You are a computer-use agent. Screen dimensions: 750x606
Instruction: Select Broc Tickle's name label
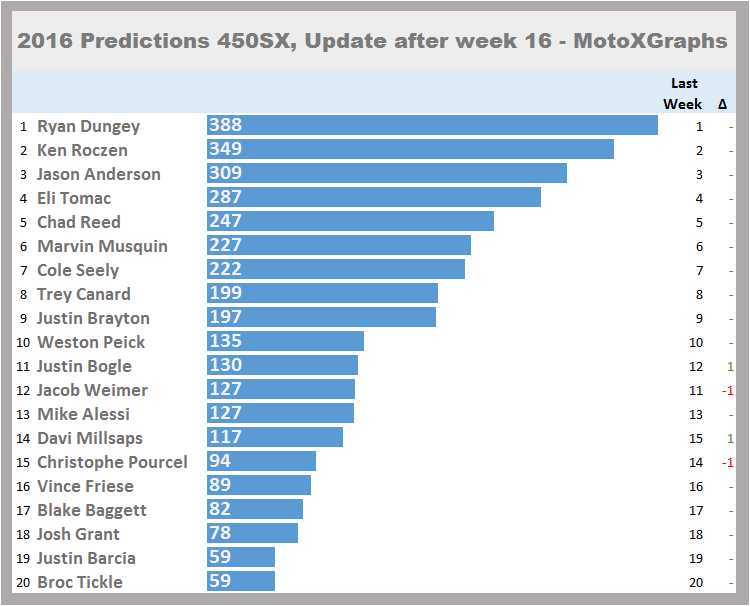(80, 582)
